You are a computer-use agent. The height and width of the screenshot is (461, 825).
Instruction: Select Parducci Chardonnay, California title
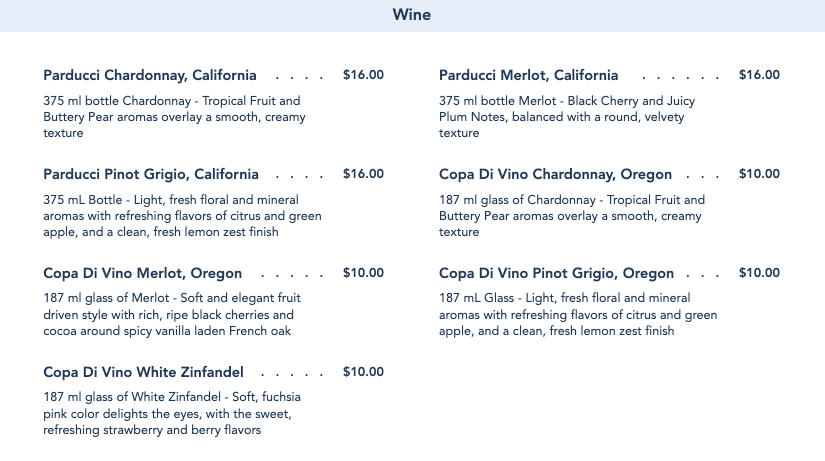click(150, 75)
